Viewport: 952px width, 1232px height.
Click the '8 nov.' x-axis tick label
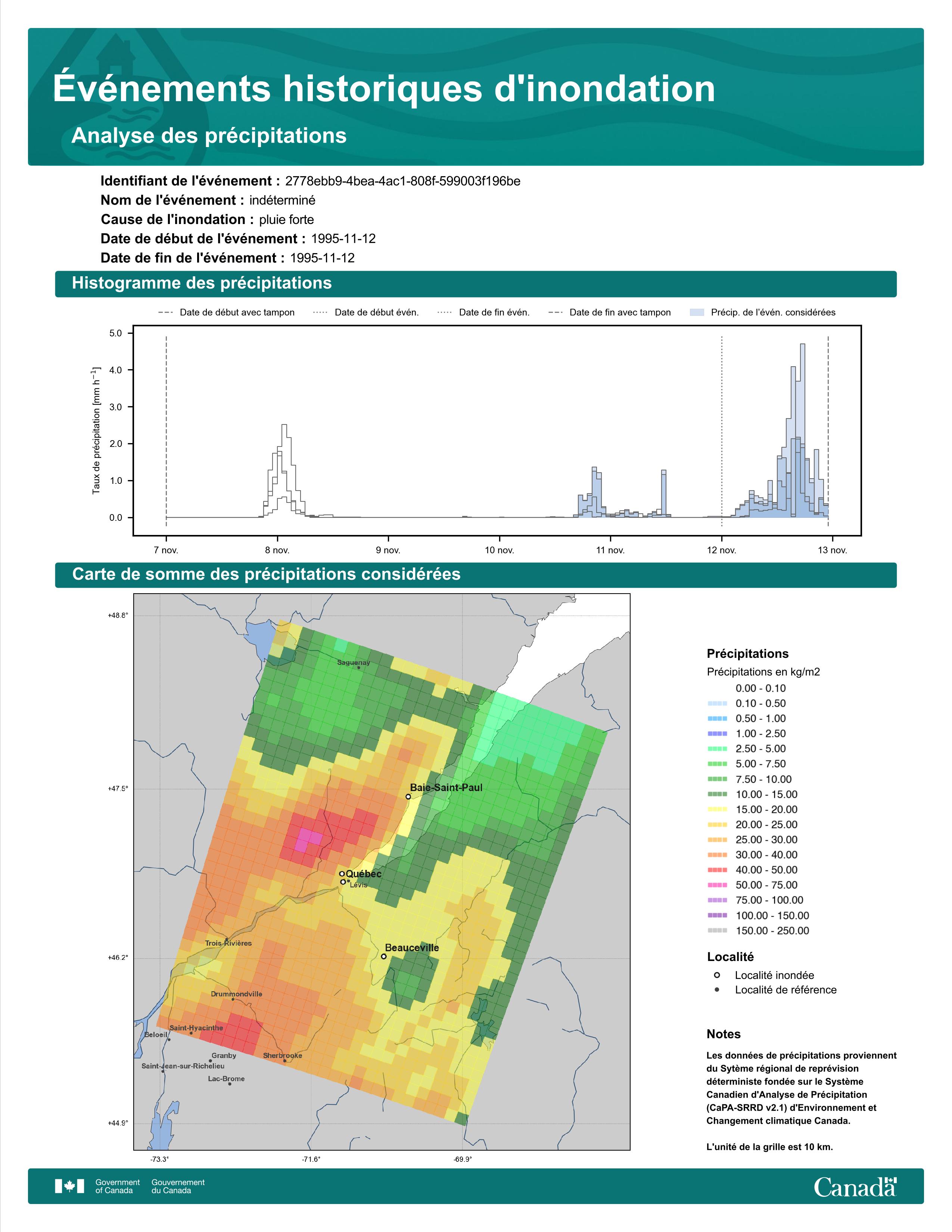pyautogui.click(x=277, y=551)
